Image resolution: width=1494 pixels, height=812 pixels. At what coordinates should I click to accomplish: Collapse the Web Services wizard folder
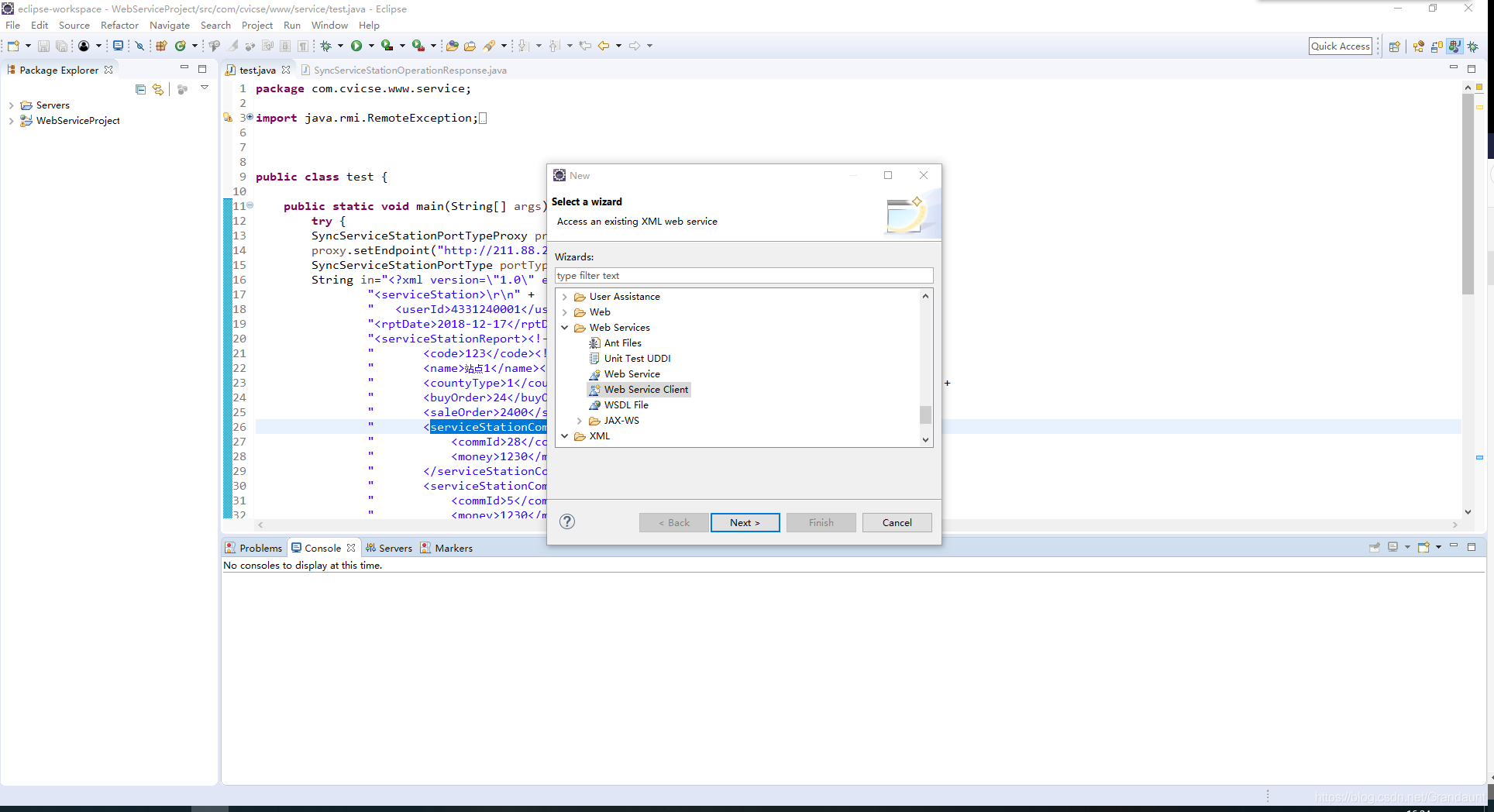click(x=564, y=328)
